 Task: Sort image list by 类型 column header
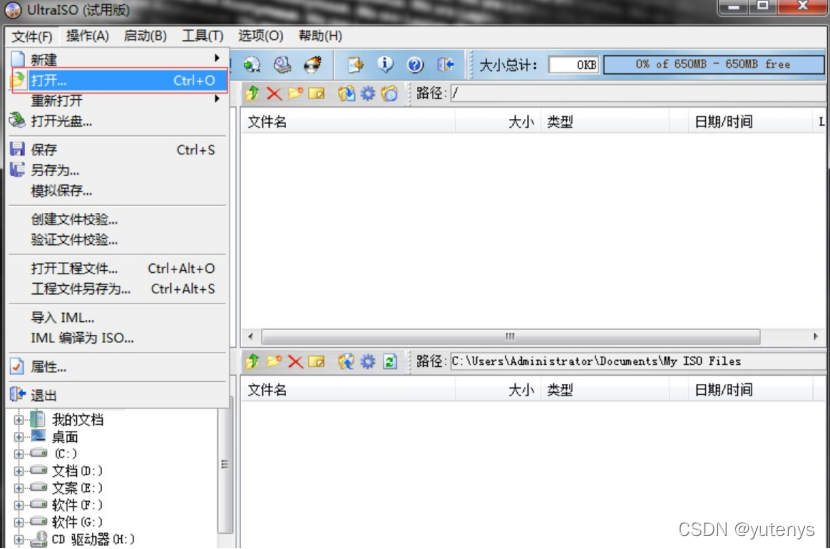(x=605, y=122)
